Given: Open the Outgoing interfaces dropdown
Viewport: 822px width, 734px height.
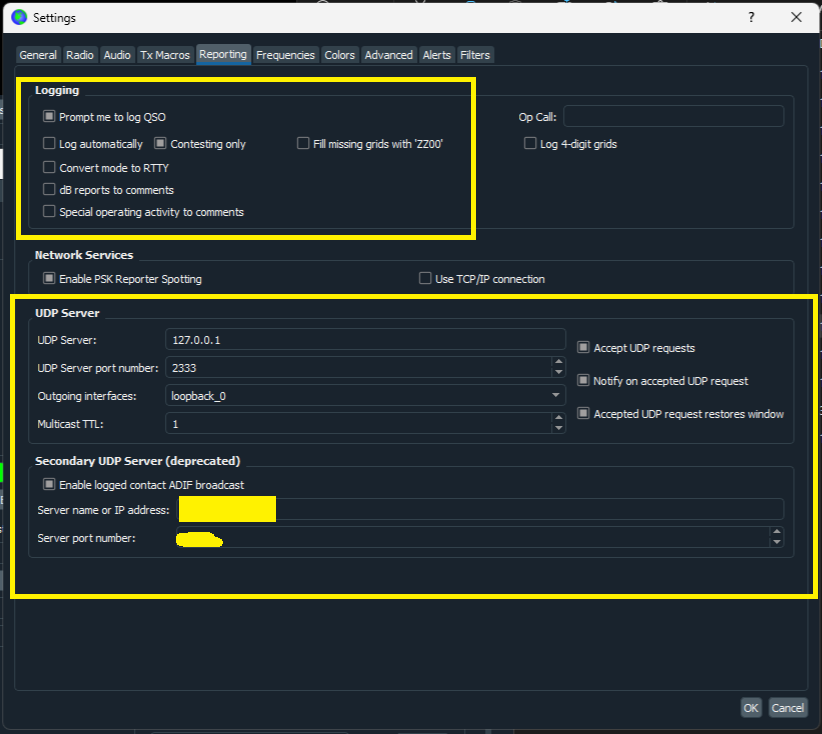Looking at the screenshot, I should 365,396.
